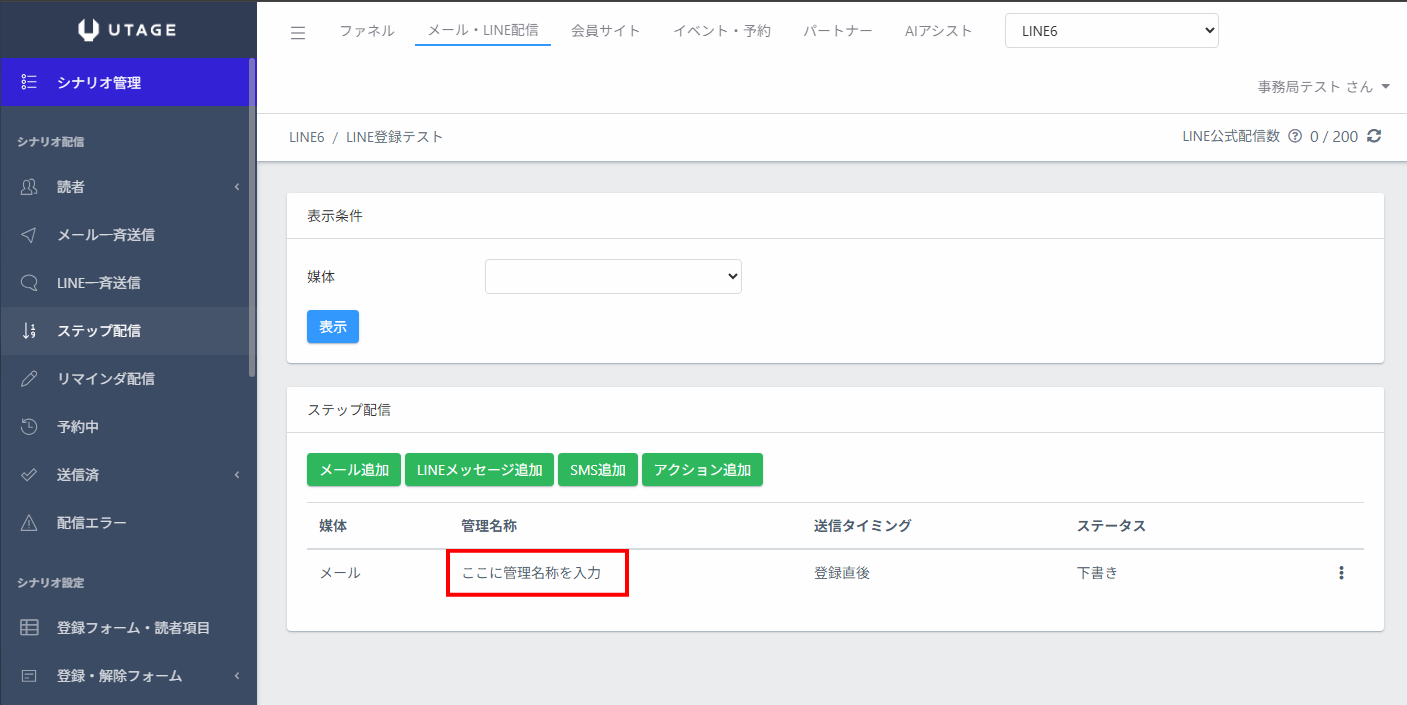Expand the 送信済 submenu arrow
This screenshot has width=1407, height=705.
coord(237,475)
